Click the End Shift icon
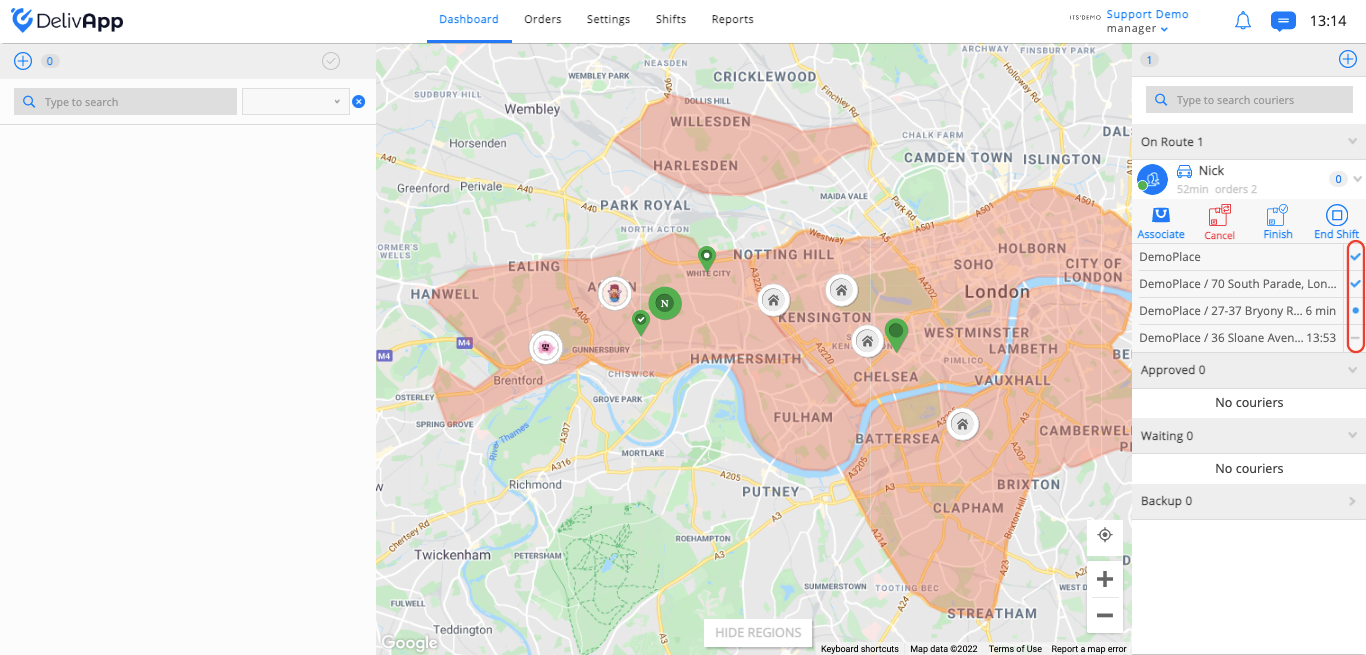 1336,215
